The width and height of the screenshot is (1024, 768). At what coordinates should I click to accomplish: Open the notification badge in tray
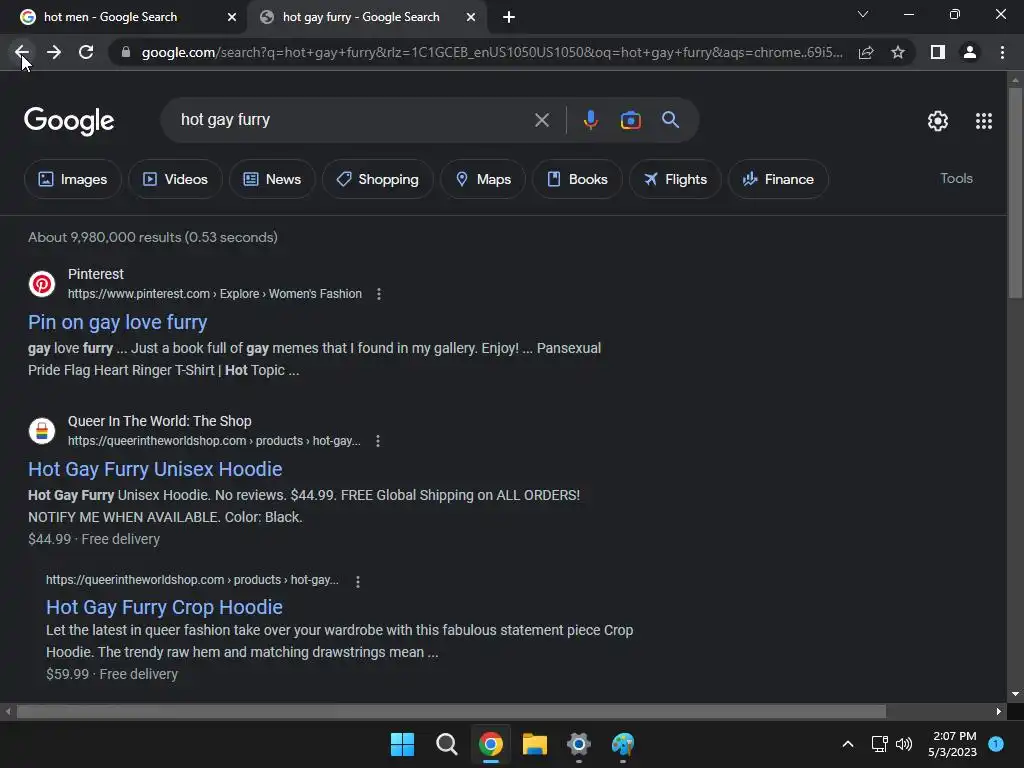tap(996, 744)
